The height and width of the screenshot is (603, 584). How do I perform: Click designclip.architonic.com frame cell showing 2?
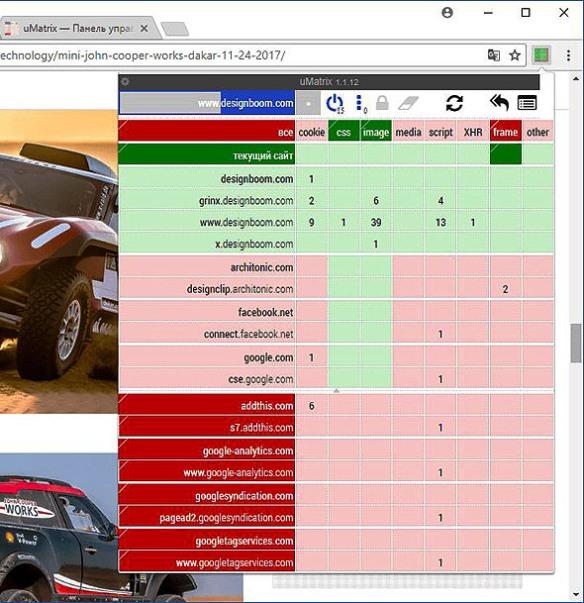tap(505, 289)
